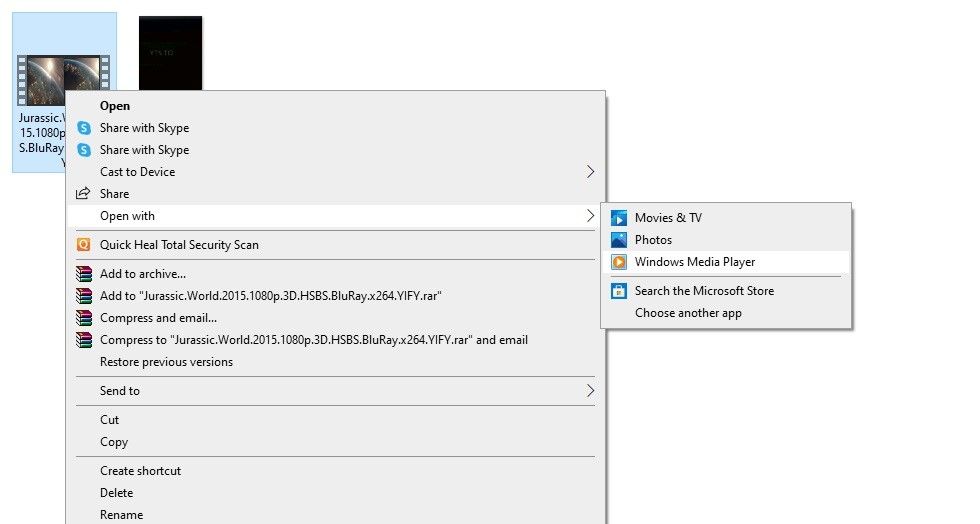Click the first Share with Skype icon
Viewport: 980px width, 524px height.
click(x=84, y=128)
